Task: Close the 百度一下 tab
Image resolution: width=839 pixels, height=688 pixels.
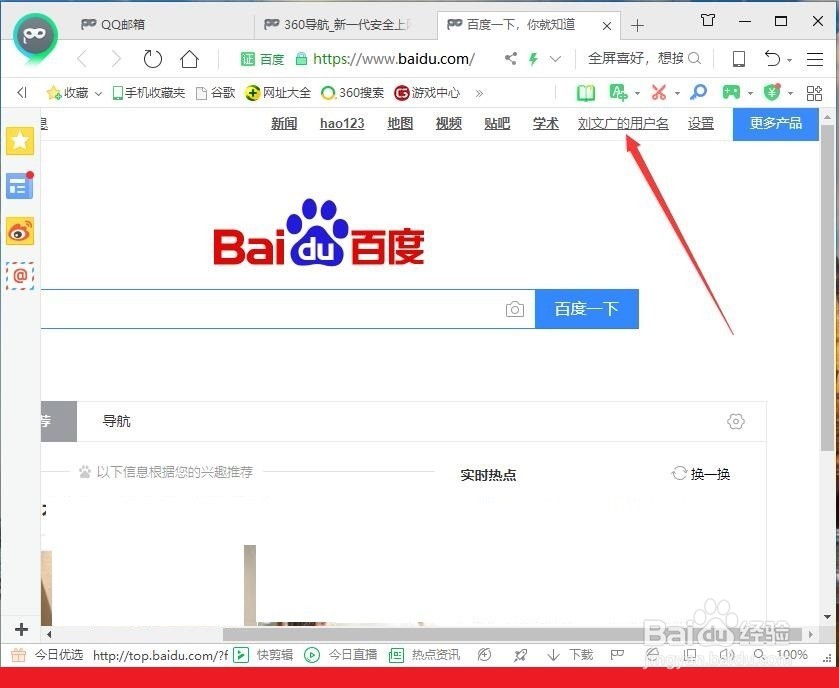Action: [x=607, y=26]
